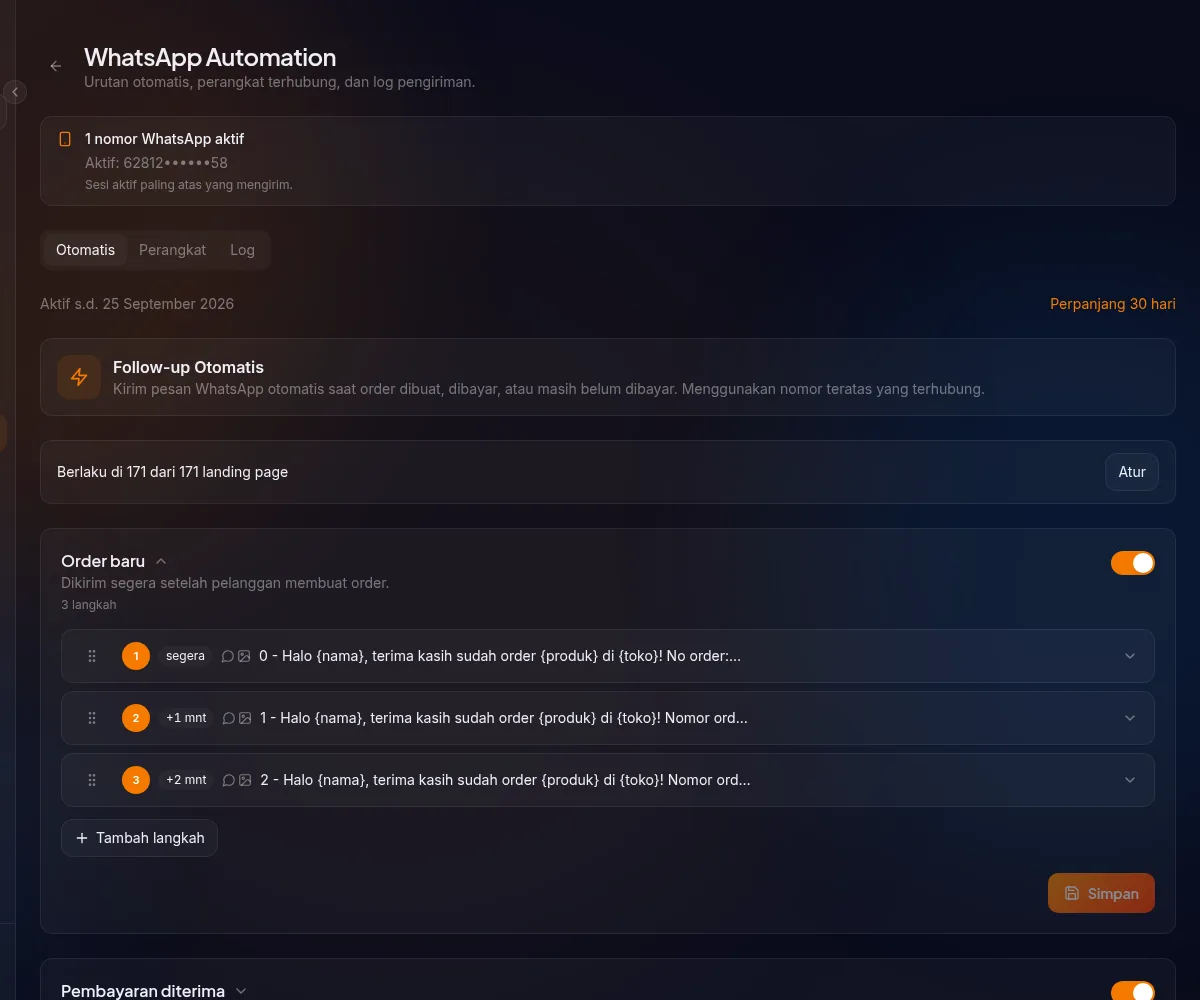
Task: Click the segera timing label
Action: [x=185, y=656]
